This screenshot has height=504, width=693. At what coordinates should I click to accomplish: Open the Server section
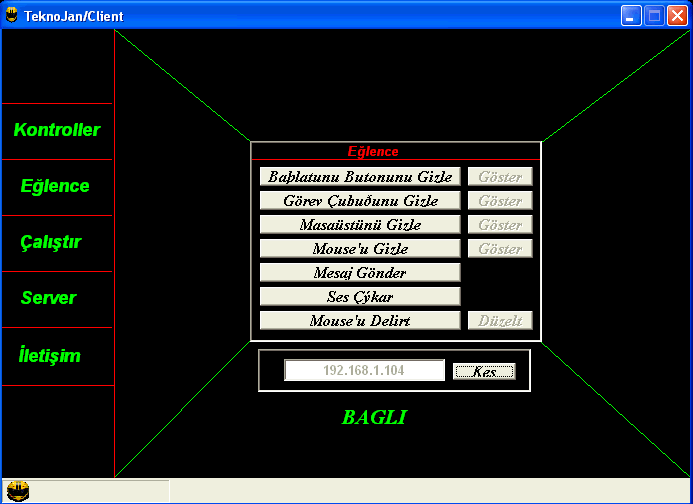49,298
